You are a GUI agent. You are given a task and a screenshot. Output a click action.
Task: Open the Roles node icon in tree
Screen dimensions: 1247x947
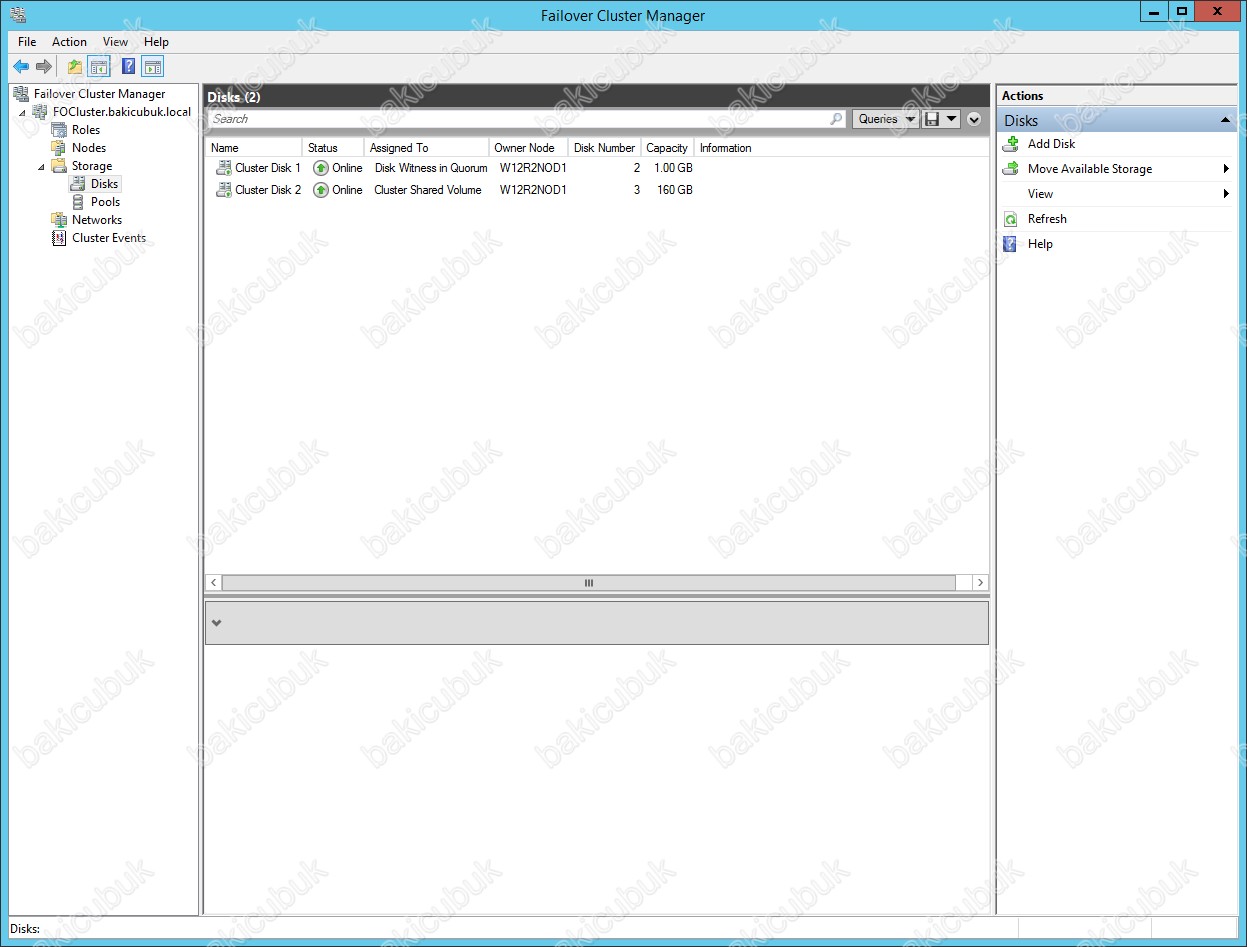click(x=59, y=130)
